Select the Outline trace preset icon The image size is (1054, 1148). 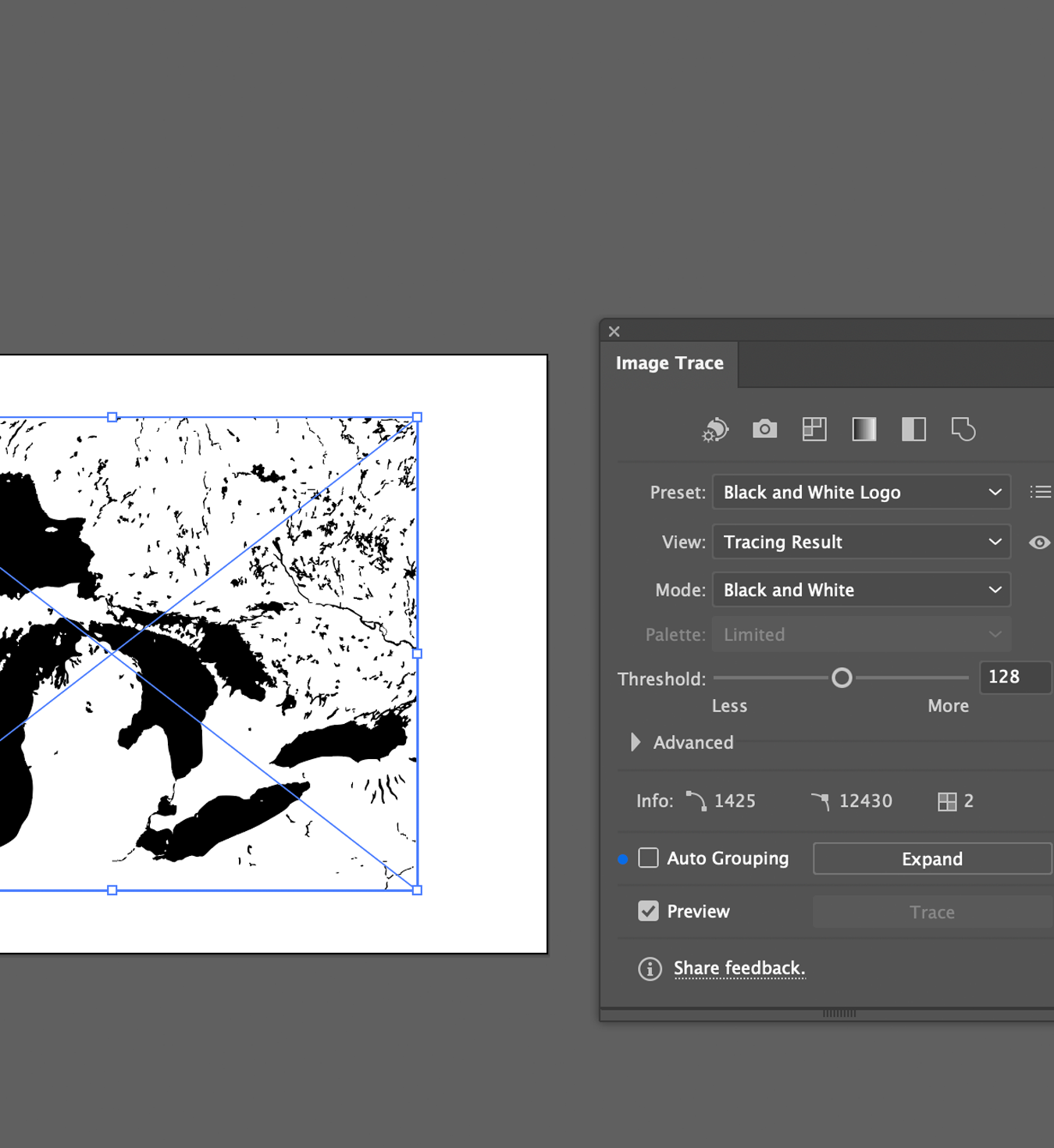click(x=963, y=430)
